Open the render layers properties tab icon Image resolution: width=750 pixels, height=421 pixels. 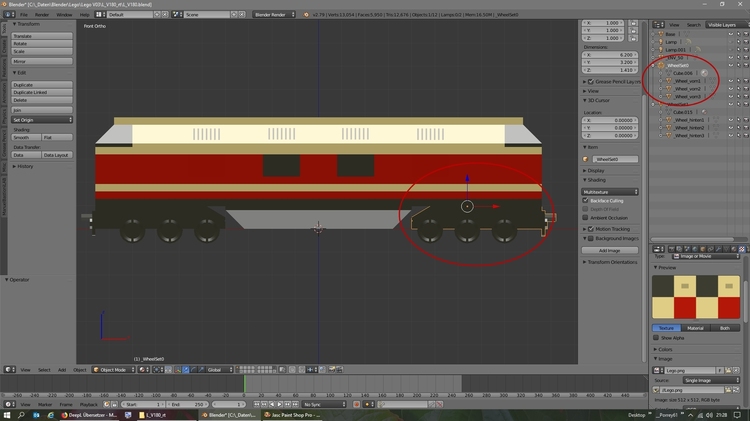(679, 249)
